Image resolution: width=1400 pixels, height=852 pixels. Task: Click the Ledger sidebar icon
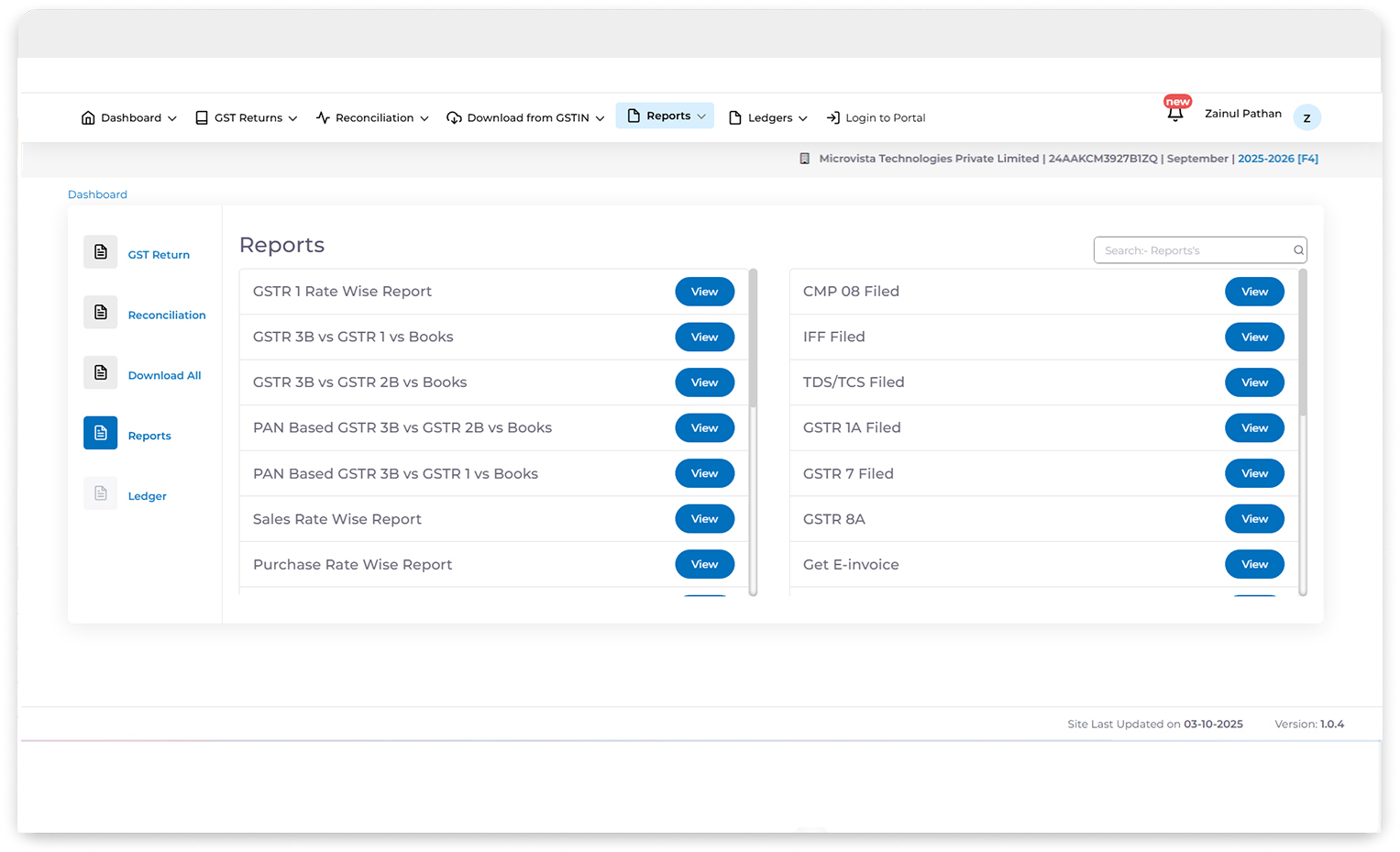tap(101, 493)
